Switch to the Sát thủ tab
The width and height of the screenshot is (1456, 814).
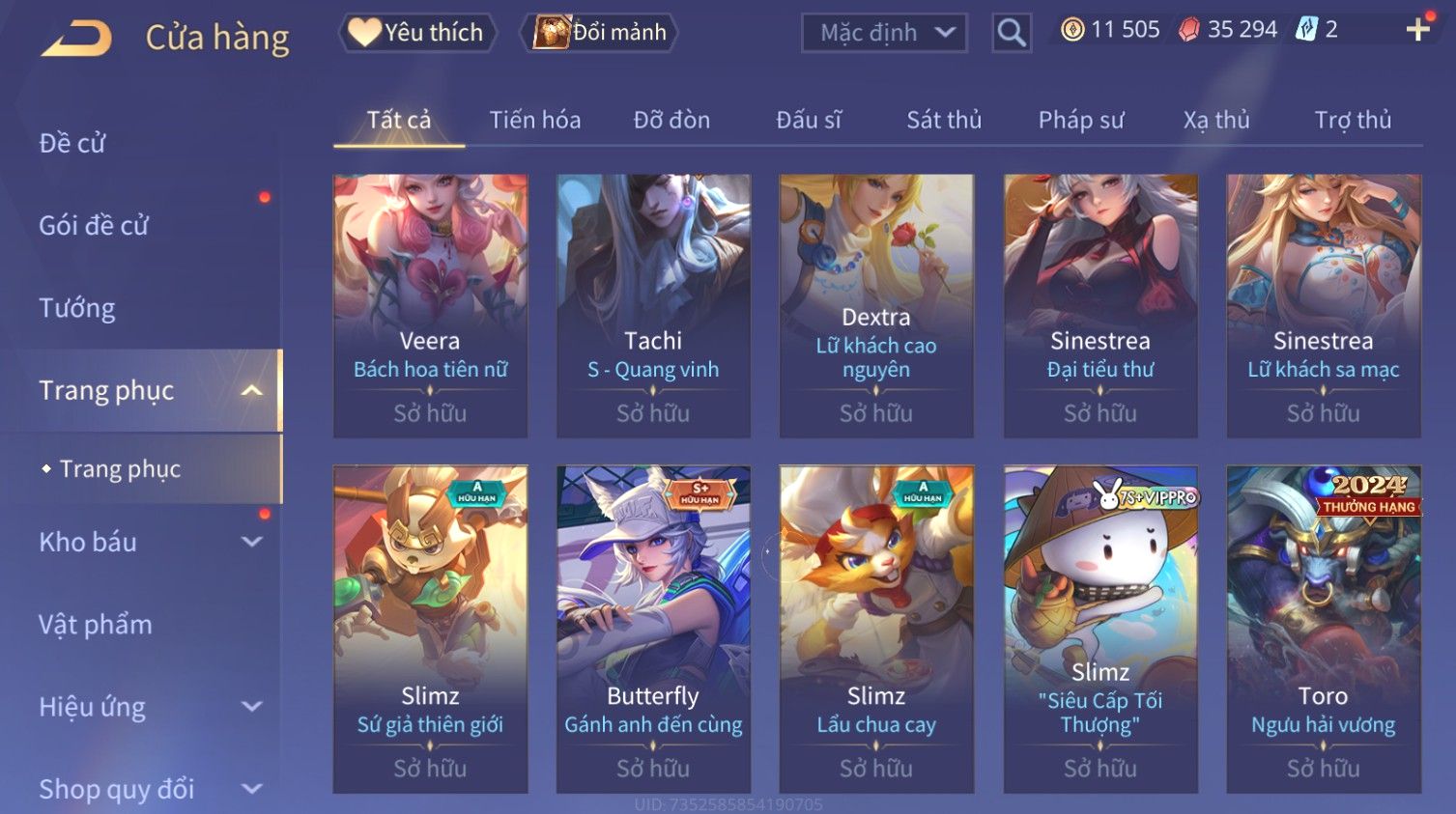click(x=944, y=120)
